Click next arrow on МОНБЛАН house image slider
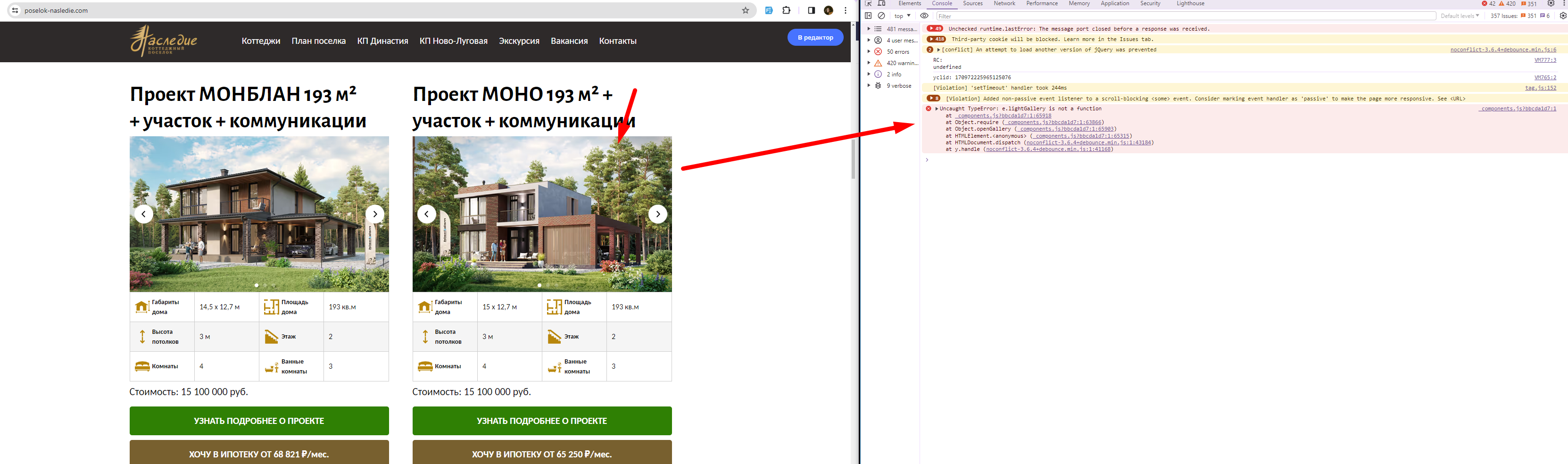This screenshot has width=1568, height=464. 375,214
